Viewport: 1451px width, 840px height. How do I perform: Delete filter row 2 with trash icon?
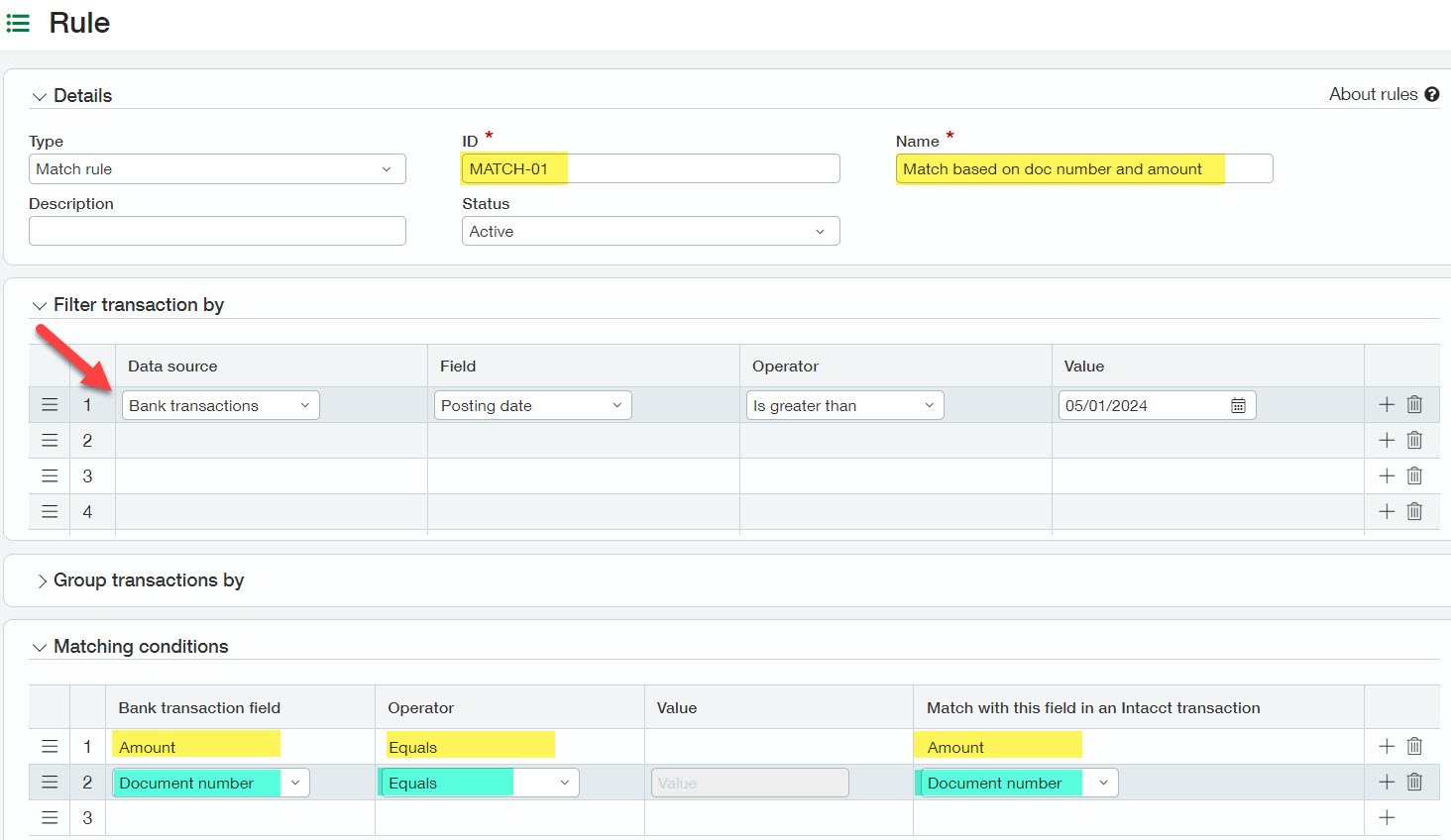pos(1414,440)
